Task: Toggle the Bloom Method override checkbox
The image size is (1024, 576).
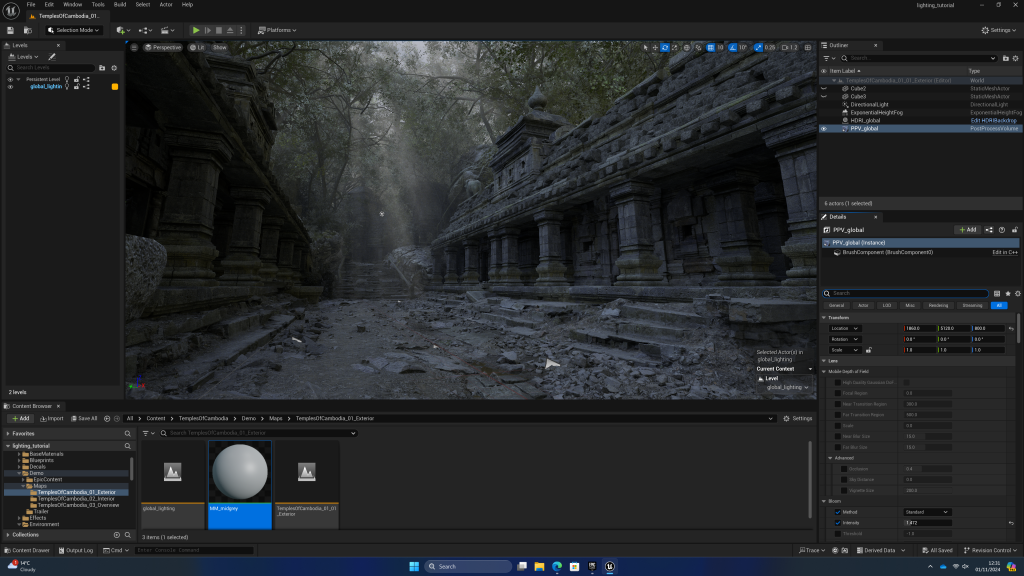Action: tap(838, 512)
